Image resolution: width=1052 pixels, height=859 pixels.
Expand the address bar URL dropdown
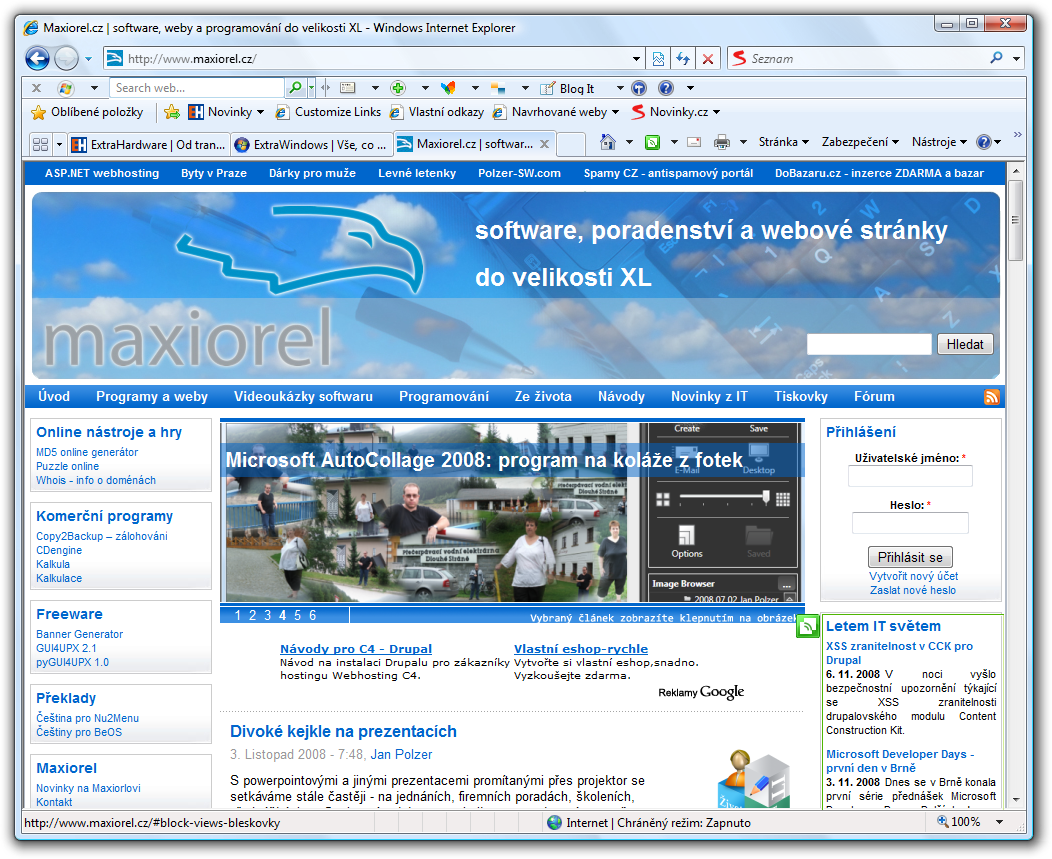click(x=636, y=59)
